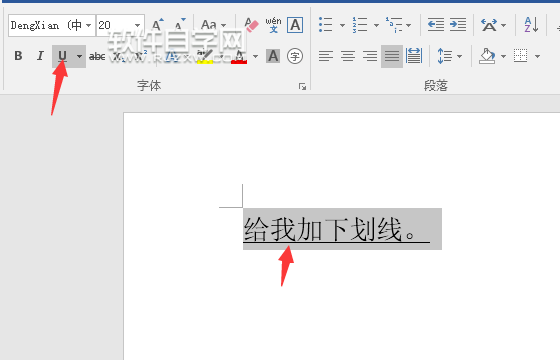The width and height of the screenshot is (560, 360).
Task: Open the font name combo box dropdown
Action: pyautogui.click(x=89, y=25)
